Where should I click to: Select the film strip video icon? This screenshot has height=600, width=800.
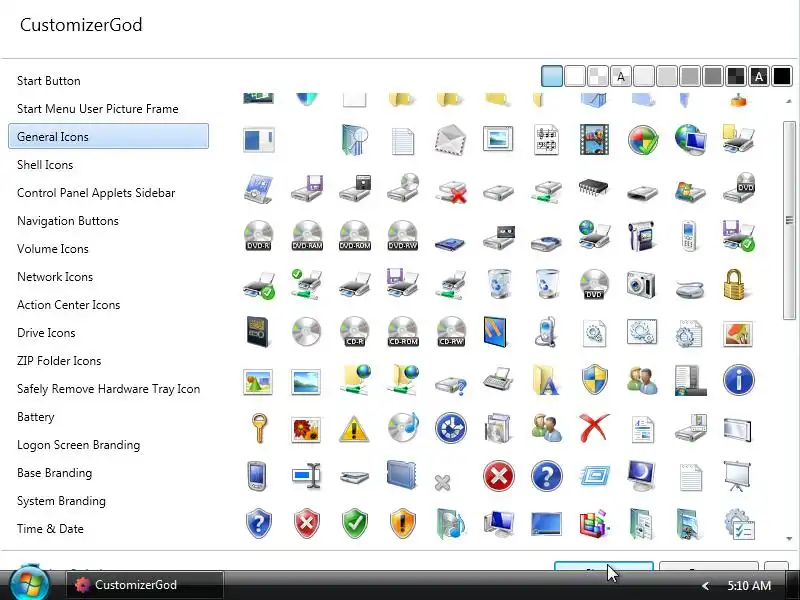(x=594, y=139)
